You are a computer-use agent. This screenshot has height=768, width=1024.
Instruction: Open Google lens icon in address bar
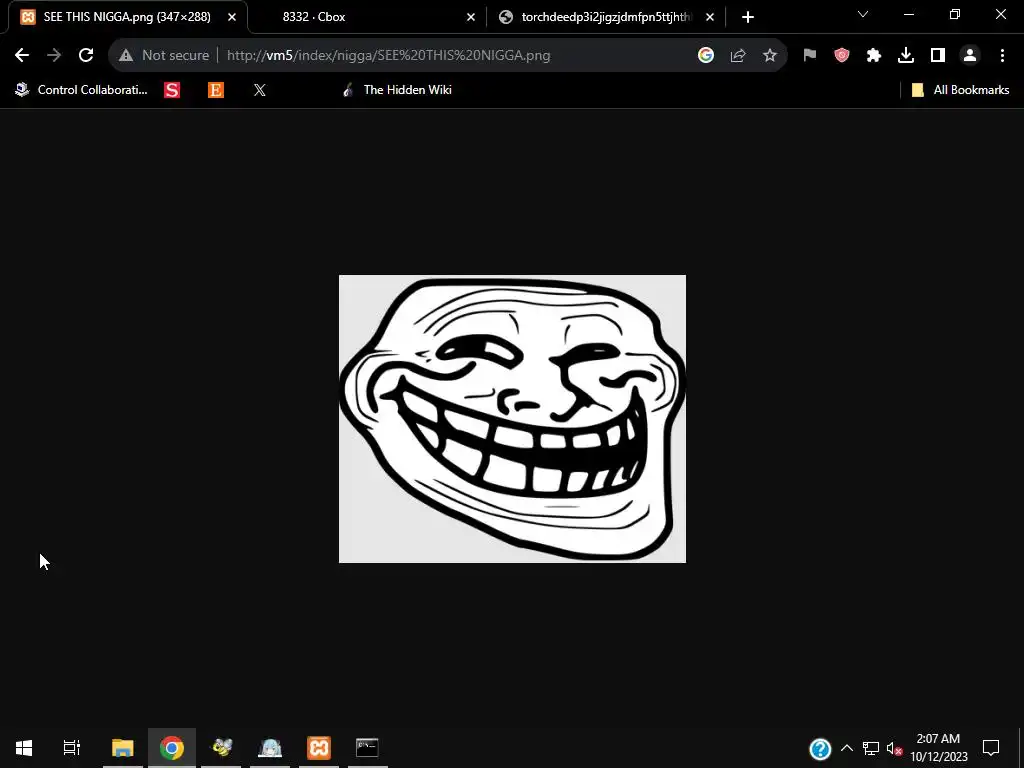[x=705, y=56]
